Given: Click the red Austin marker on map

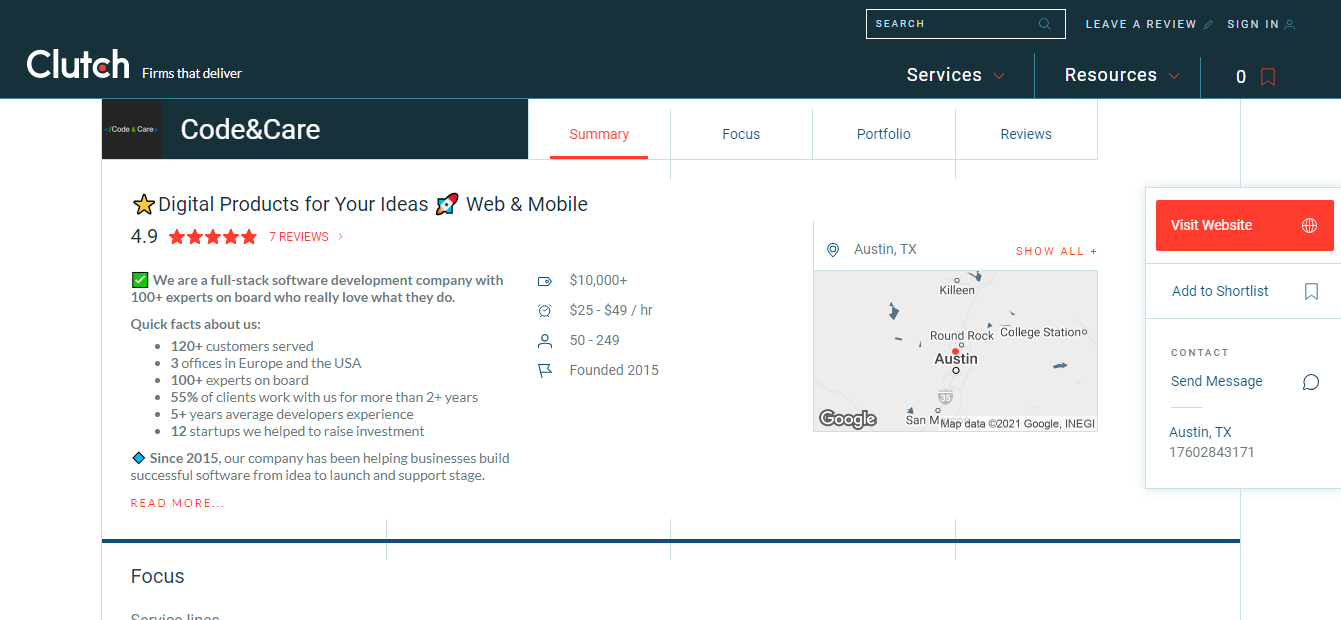Looking at the screenshot, I should pos(955,352).
